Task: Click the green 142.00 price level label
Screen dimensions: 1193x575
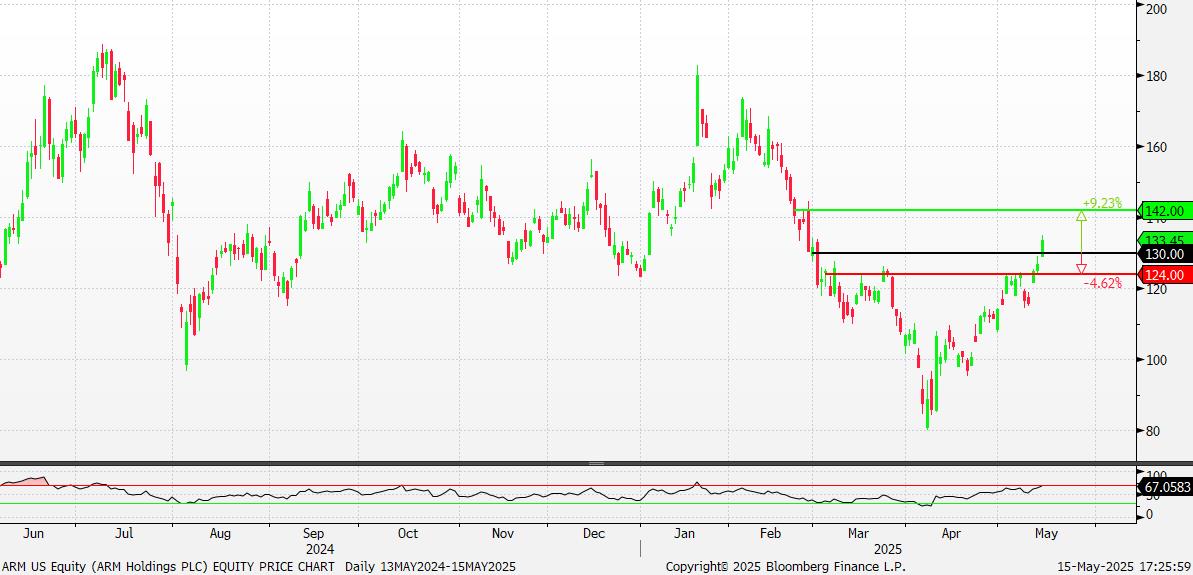Action: (1165, 211)
